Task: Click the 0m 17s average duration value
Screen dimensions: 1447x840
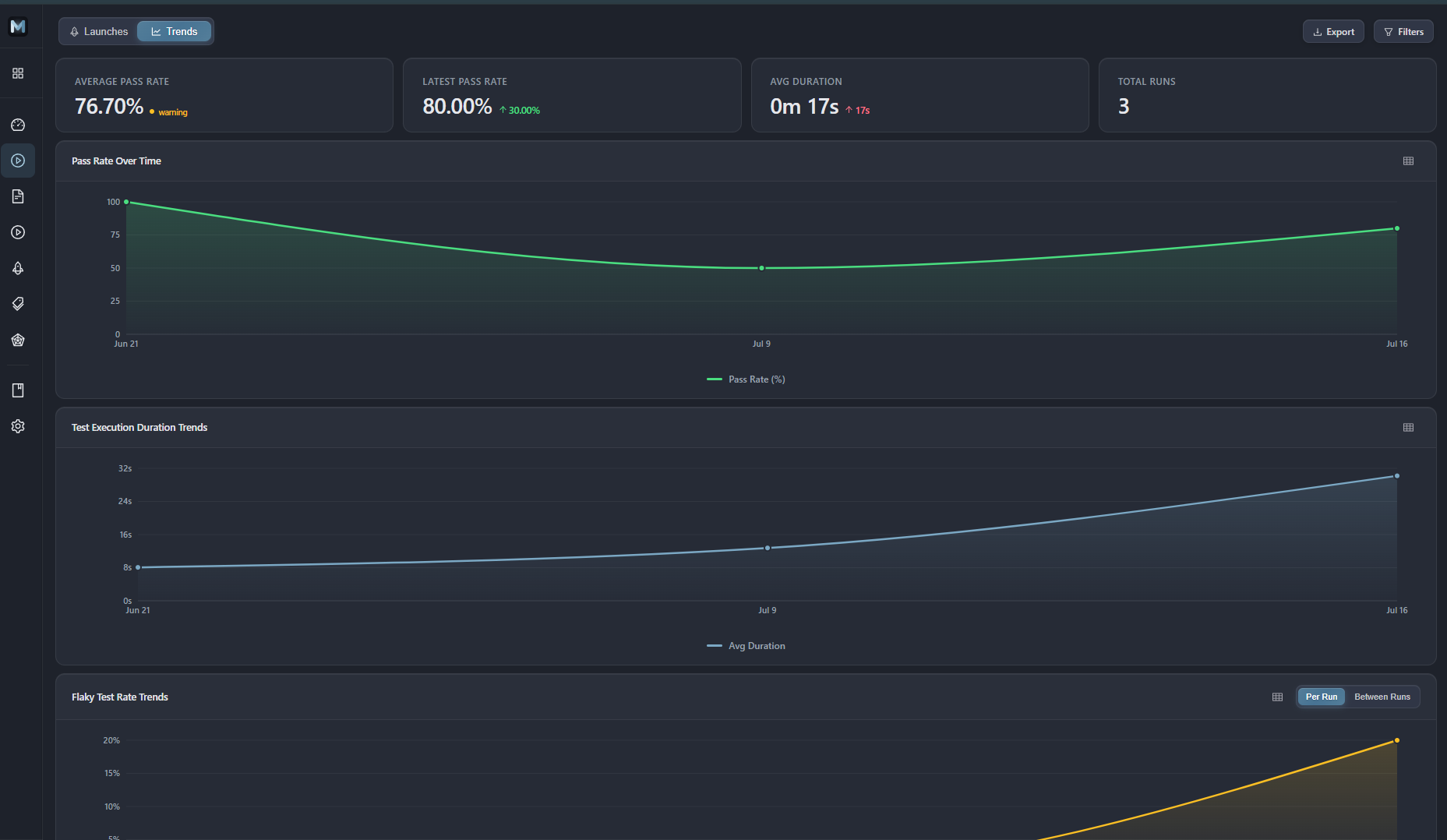Action: click(x=804, y=107)
